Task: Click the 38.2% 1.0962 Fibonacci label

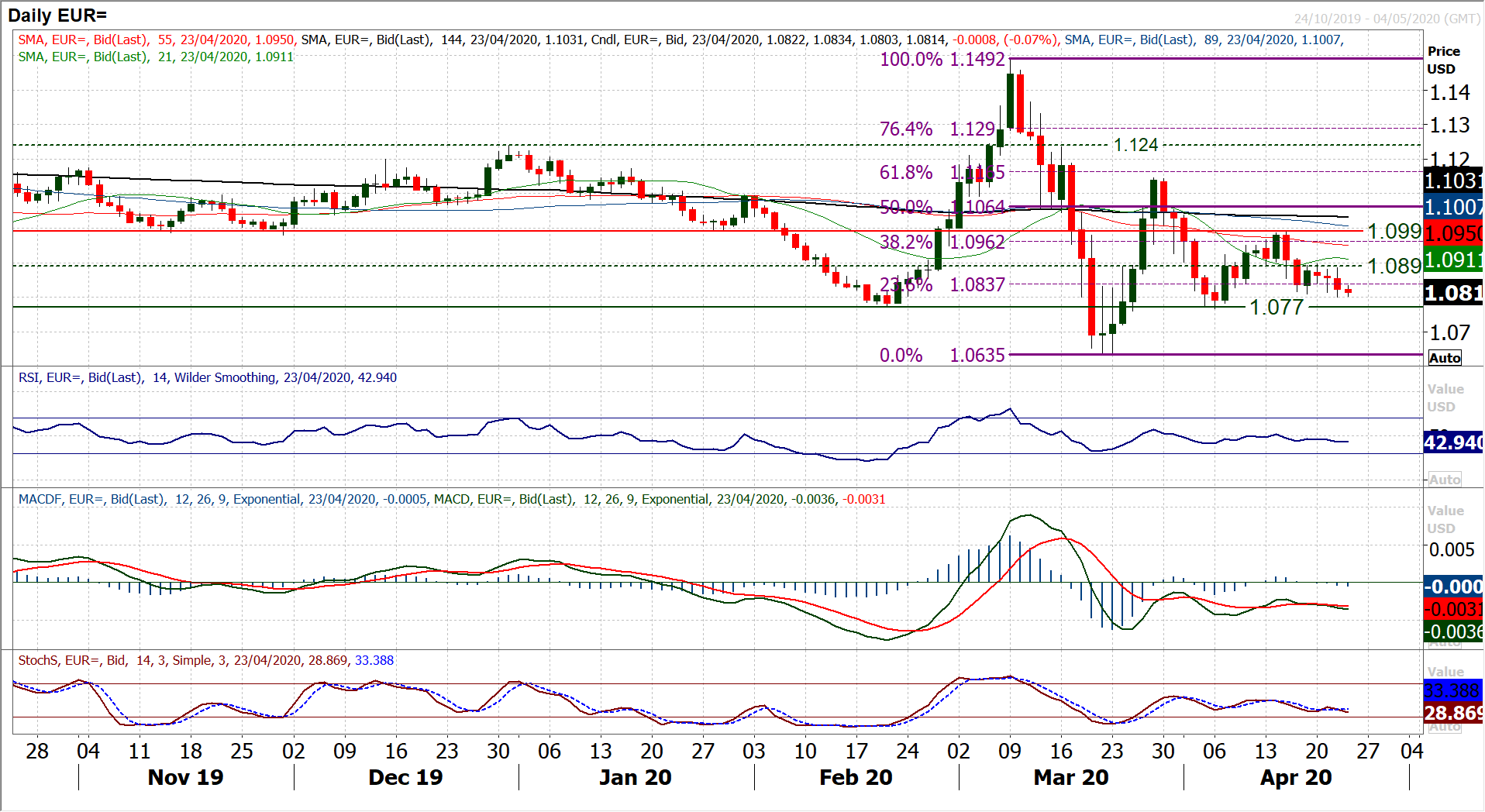Action: point(942,242)
